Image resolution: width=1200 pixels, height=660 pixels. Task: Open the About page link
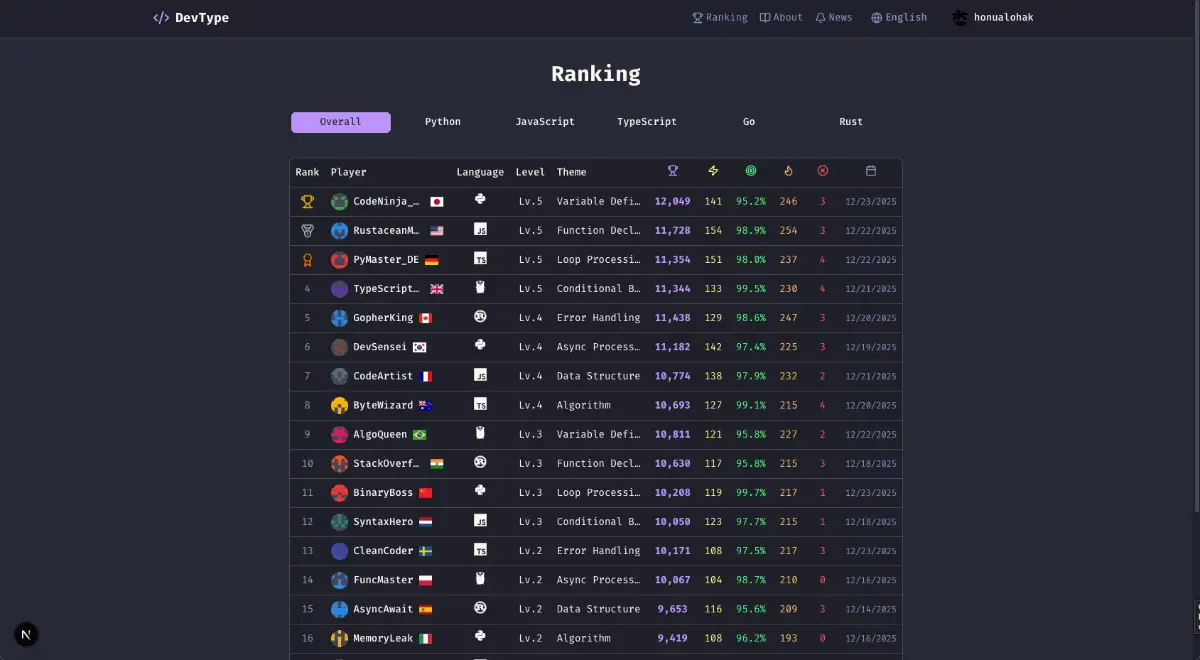tap(780, 17)
